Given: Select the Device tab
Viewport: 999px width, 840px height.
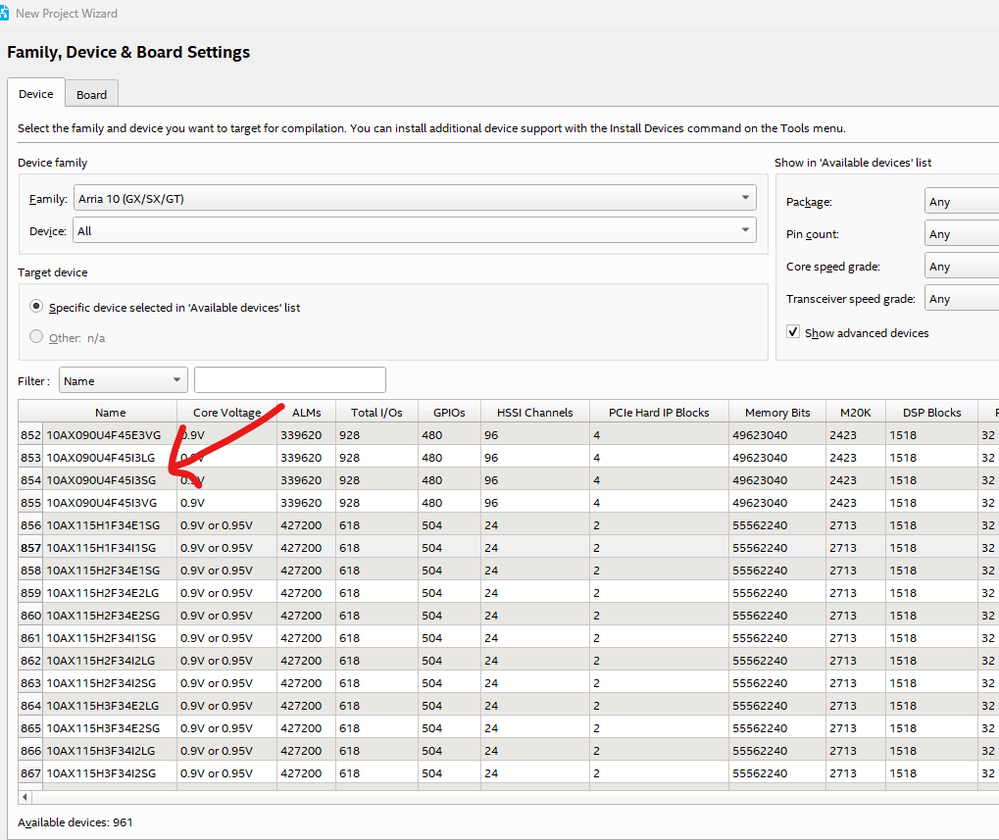Looking at the screenshot, I should tap(36, 94).
